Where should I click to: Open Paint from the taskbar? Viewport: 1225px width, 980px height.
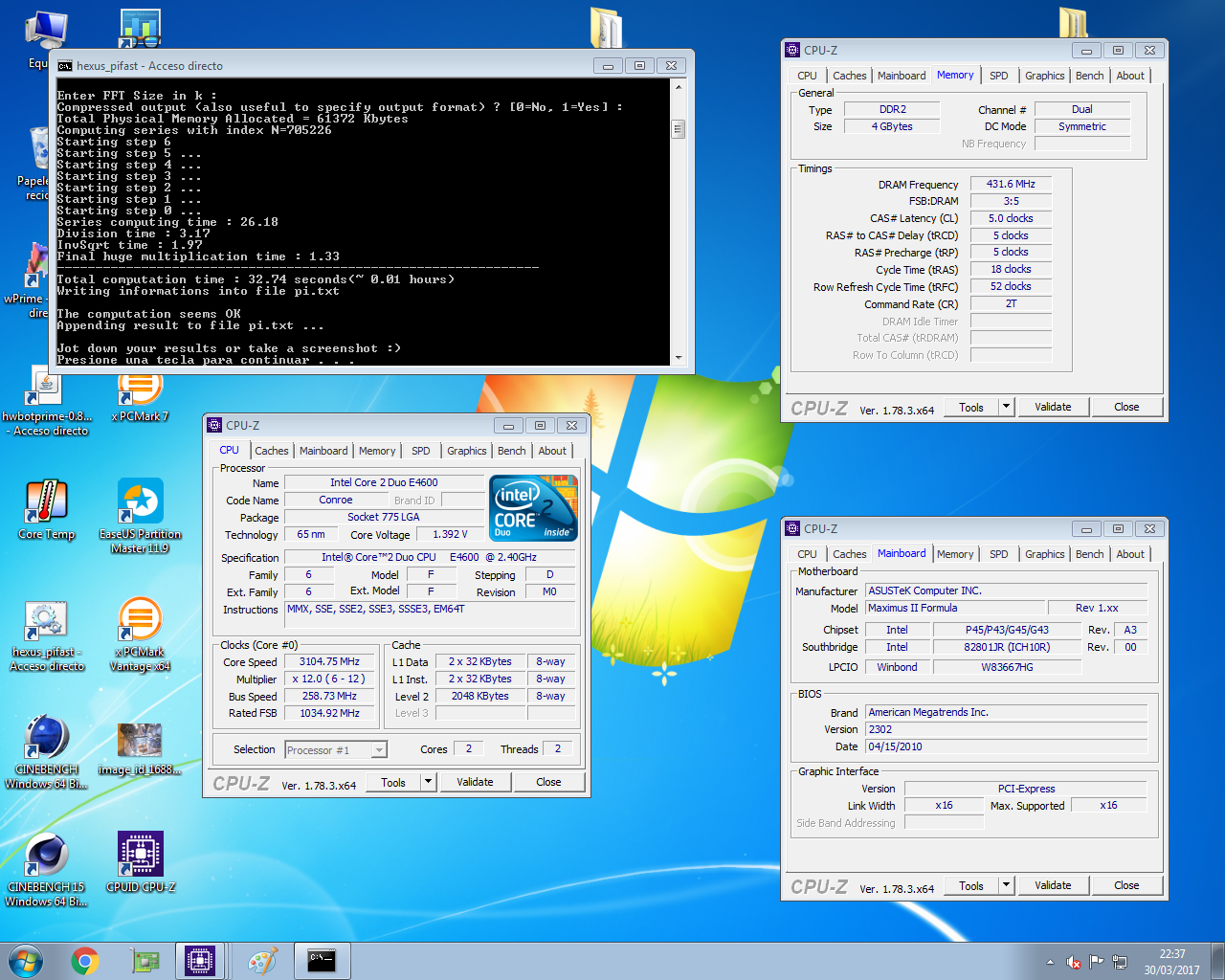tap(262, 961)
